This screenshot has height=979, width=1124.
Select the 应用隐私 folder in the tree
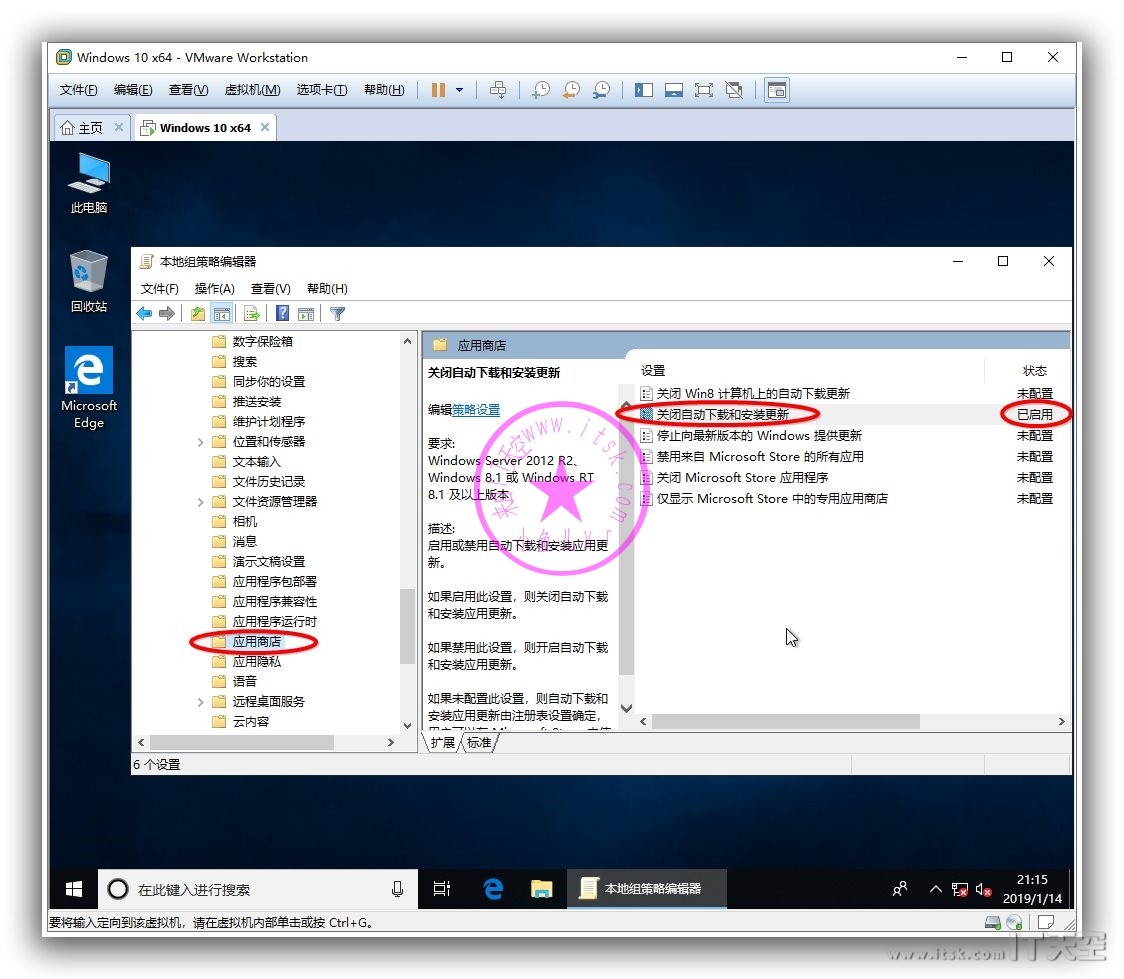(x=257, y=662)
